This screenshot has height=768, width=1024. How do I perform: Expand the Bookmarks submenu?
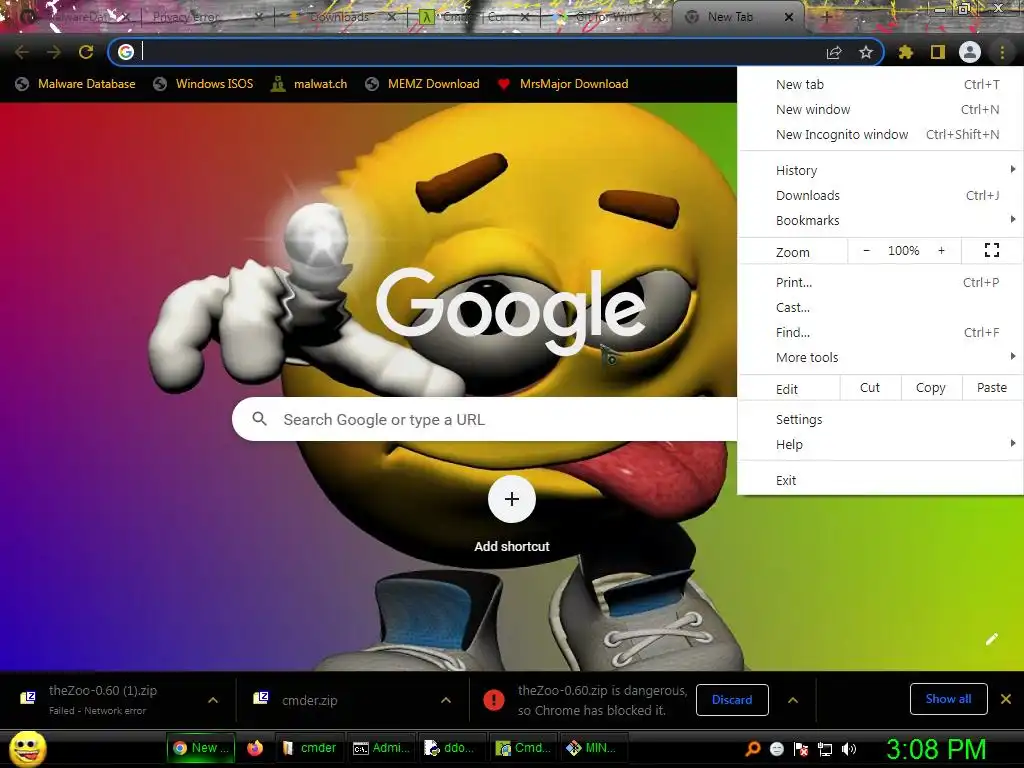coord(881,220)
